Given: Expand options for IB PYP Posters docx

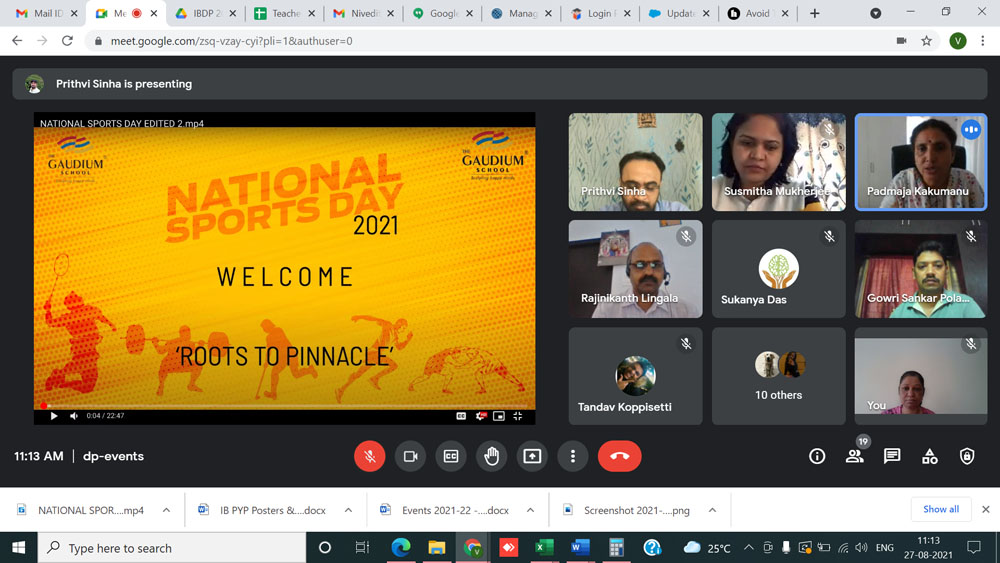Looking at the screenshot, I should (348, 510).
